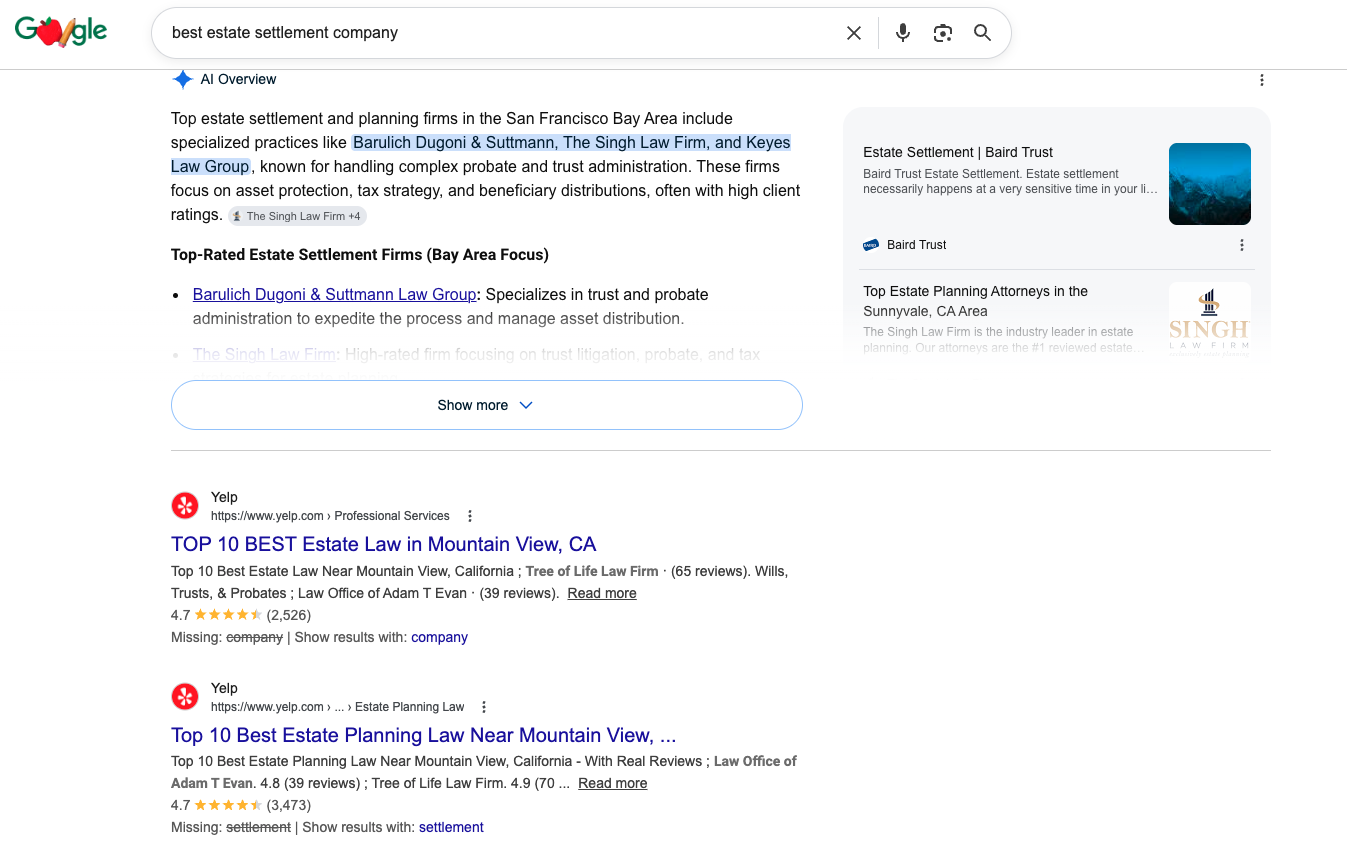Click Yelp logo of Estate Planning Law result

185,697
